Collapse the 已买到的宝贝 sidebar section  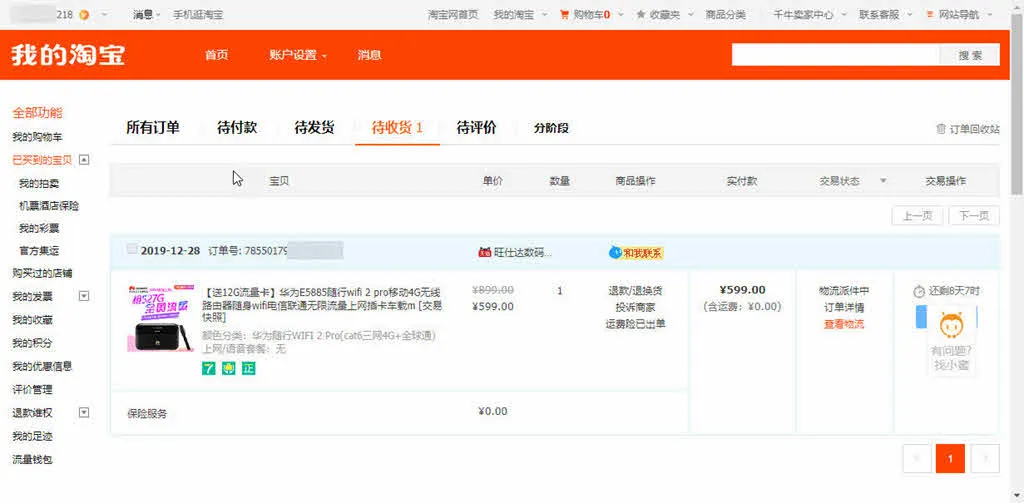click(x=84, y=159)
